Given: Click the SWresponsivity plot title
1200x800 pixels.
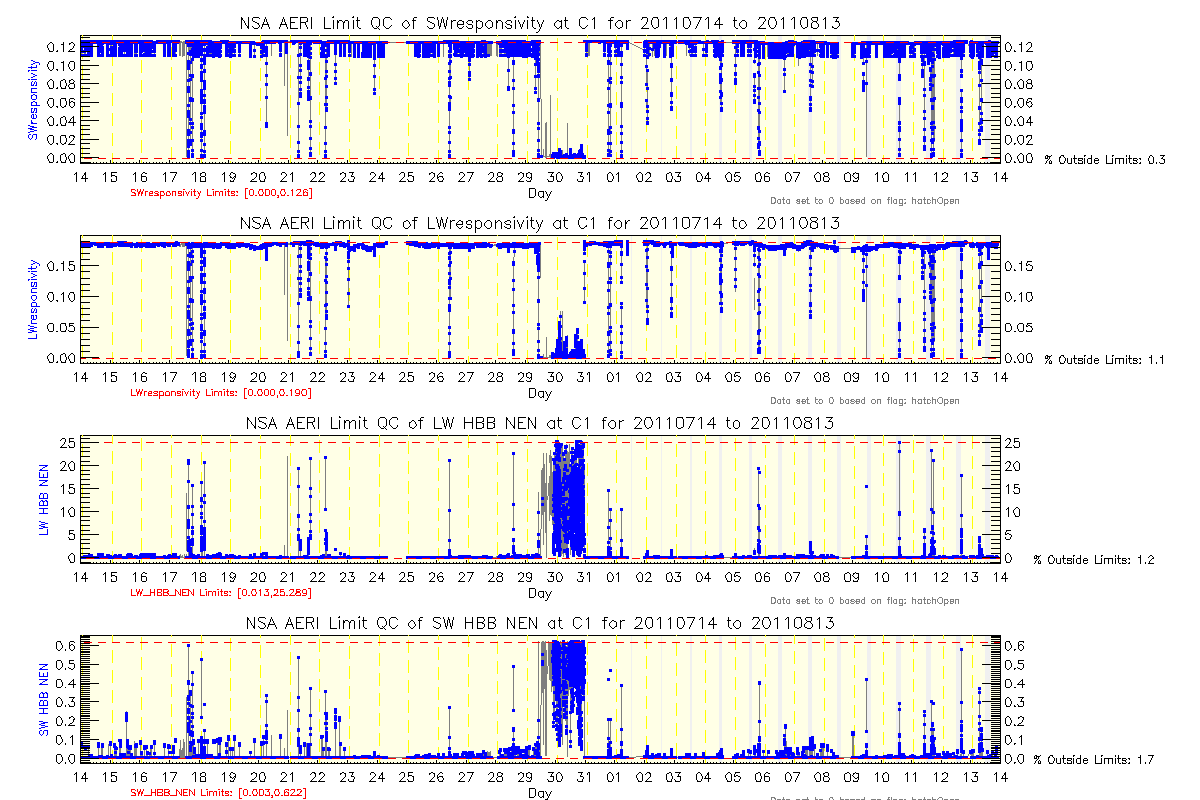Looking at the screenshot, I should point(539,23).
